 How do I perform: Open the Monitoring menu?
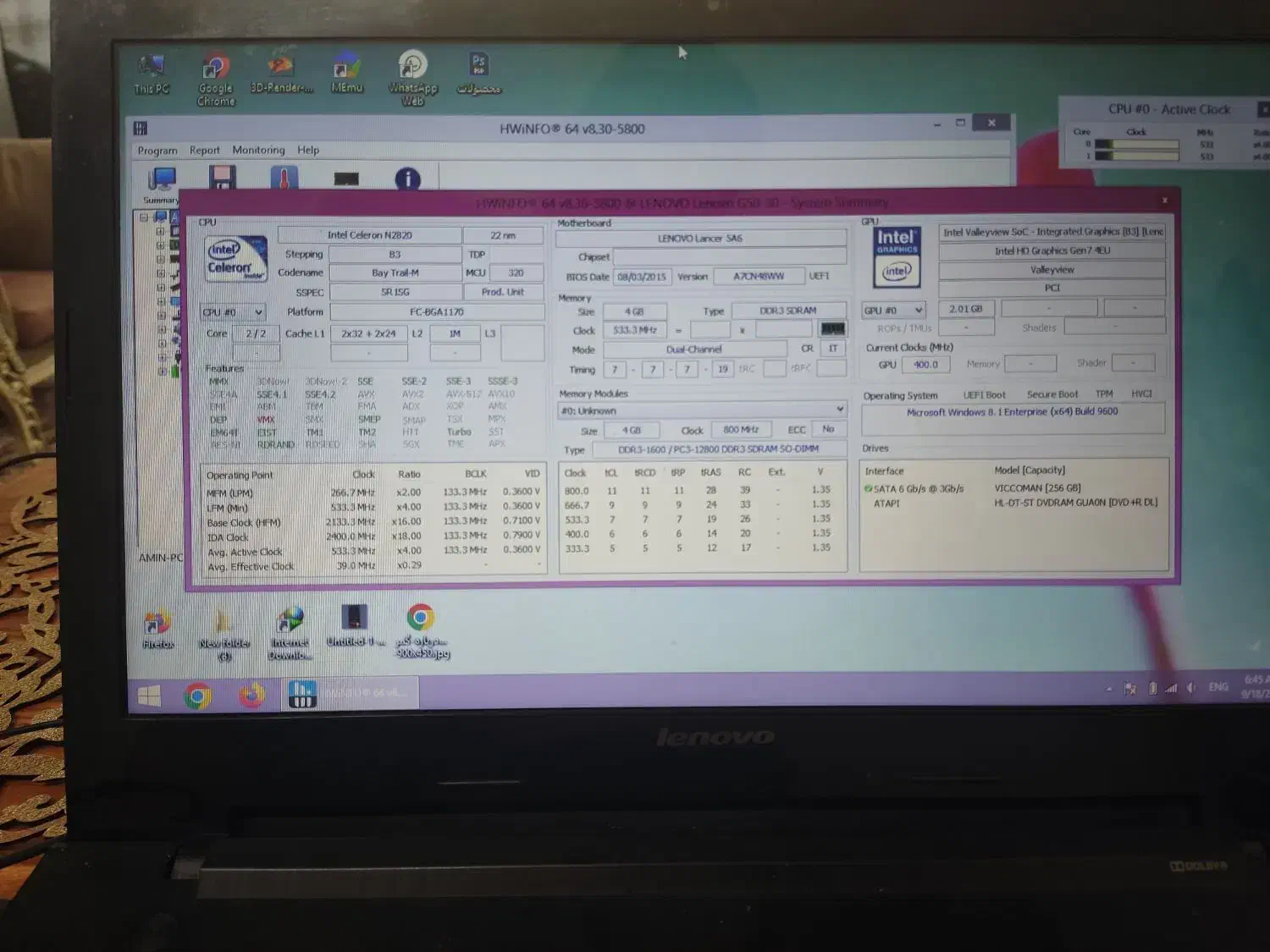(x=258, y=150)
